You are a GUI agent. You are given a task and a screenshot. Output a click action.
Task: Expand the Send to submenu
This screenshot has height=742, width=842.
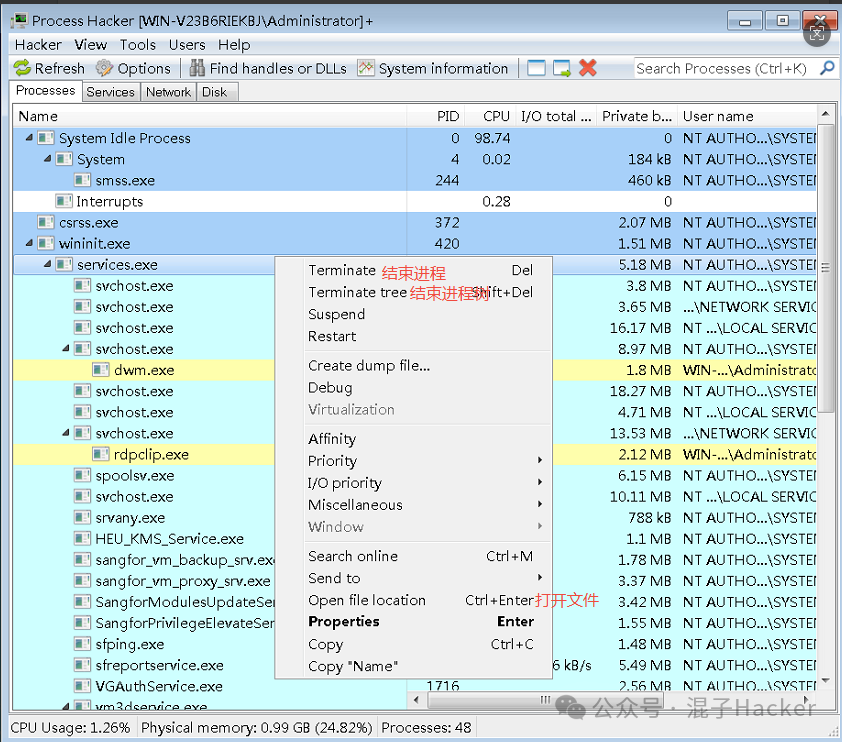[540, 578]
